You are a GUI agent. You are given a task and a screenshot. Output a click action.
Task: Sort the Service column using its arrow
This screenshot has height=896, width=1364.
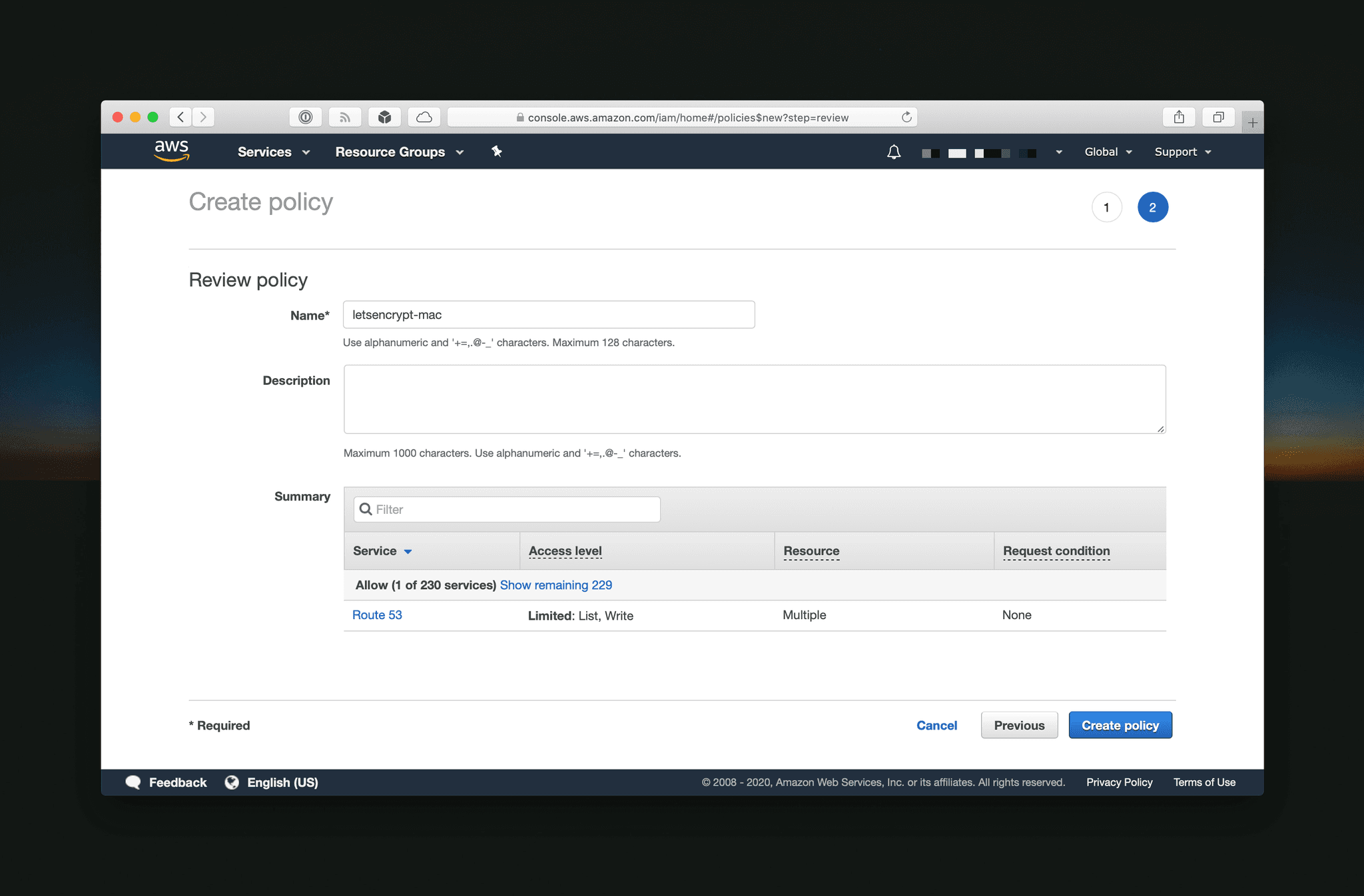pos(408,551)
